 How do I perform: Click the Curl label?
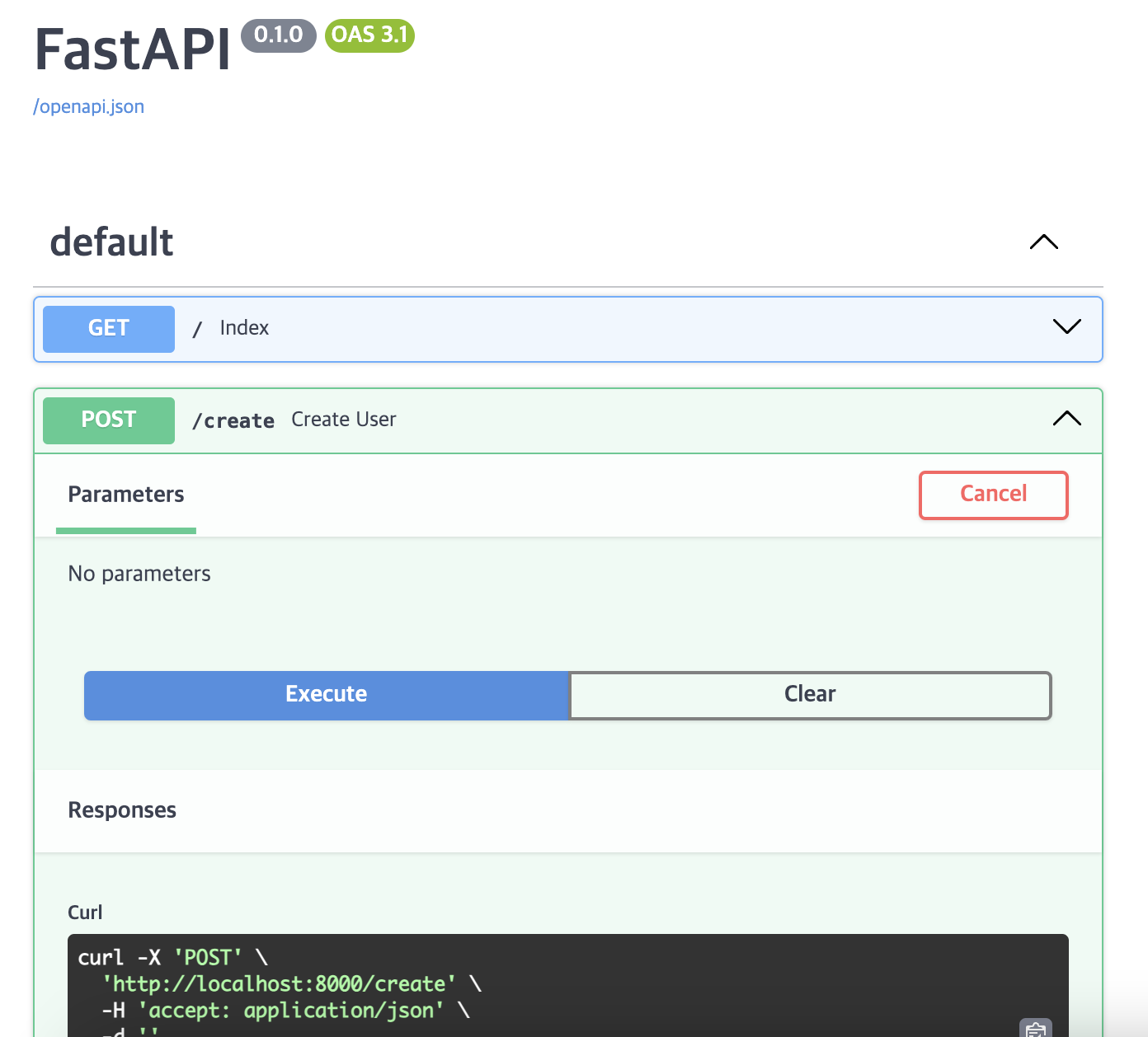click(x=85, y=913)
